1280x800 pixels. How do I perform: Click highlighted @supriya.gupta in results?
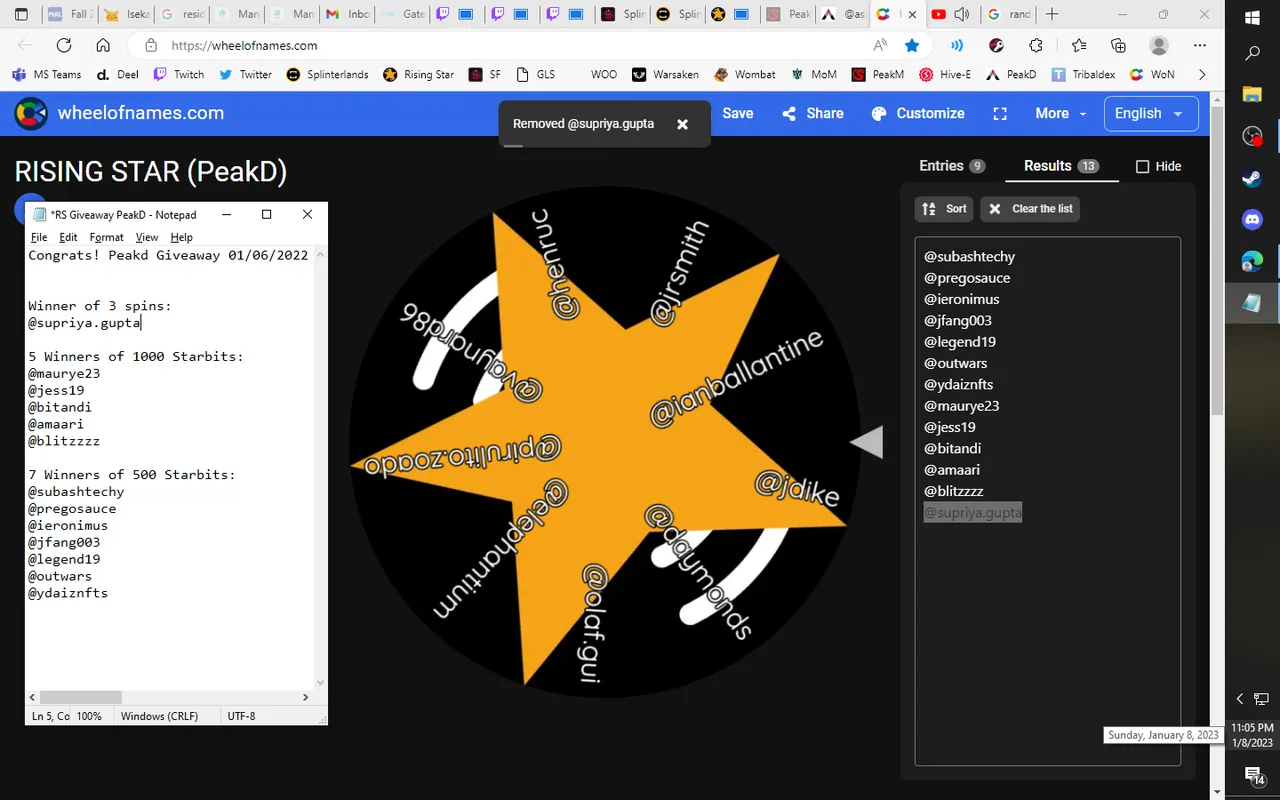click(973, 512)
